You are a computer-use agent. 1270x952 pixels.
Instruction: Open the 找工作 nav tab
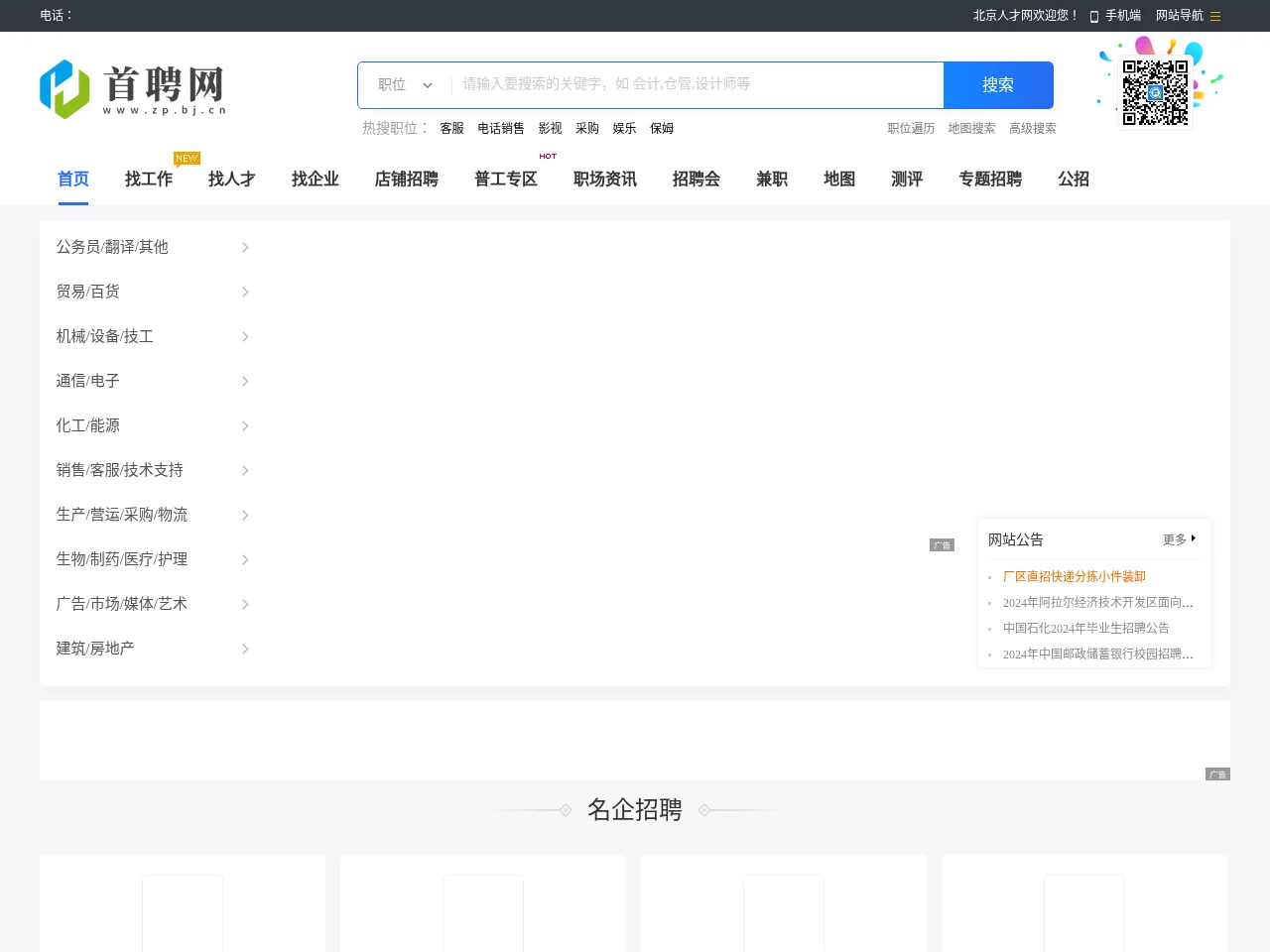pyautogui.click(x=149, y=179)
